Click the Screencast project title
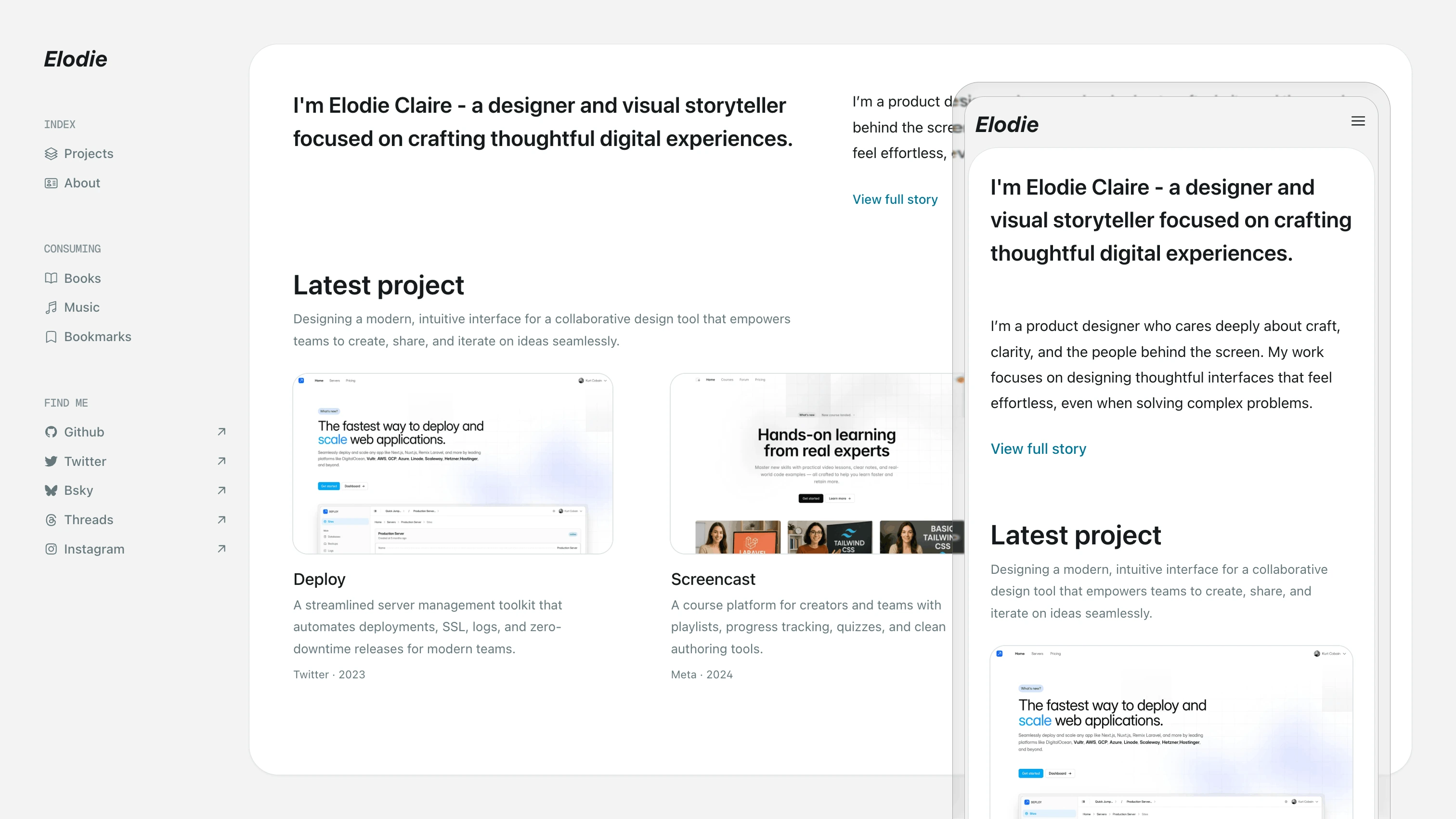1456x819 pixels. [x=713, y=579]
